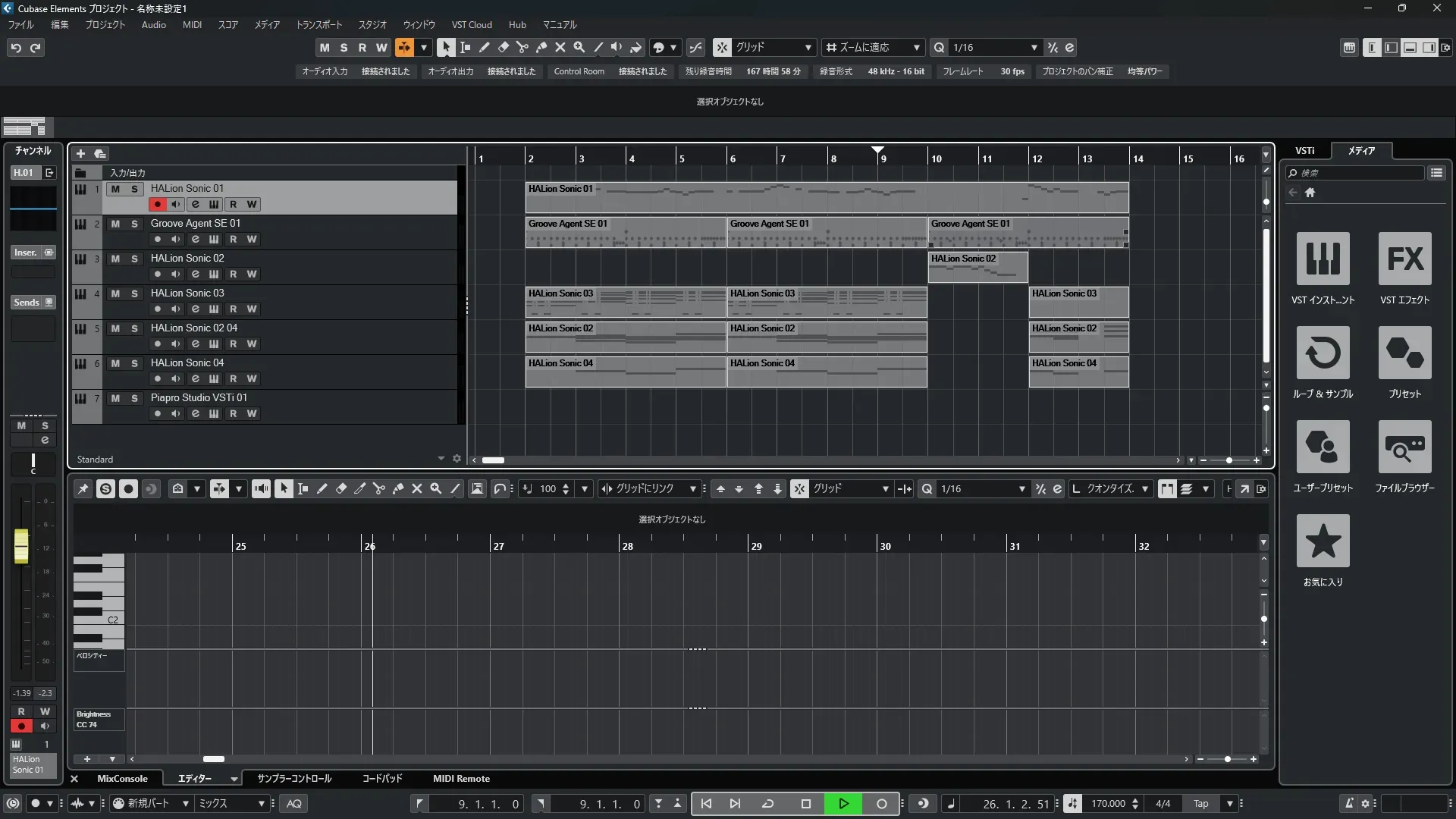This screenshot has width=1456, height=819.
Task: Open the VST FX media tile
Action: tap(1404, 259)
